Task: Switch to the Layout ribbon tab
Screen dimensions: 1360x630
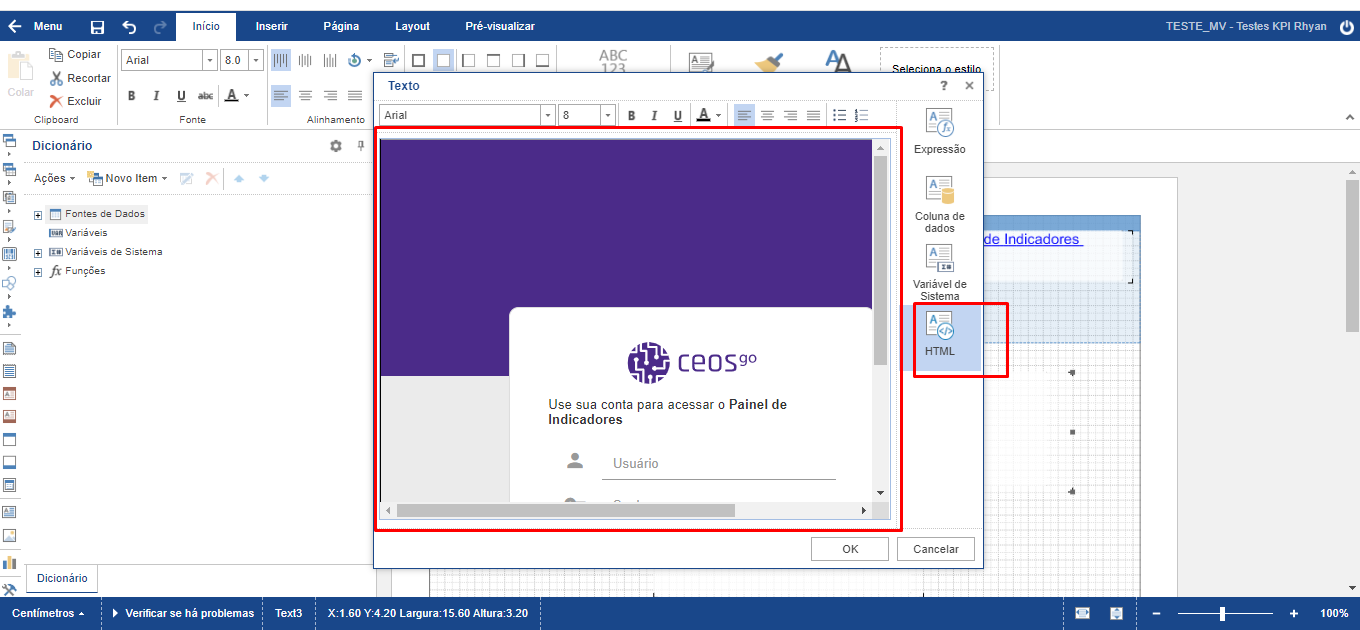Action: [x=412, y=26]
